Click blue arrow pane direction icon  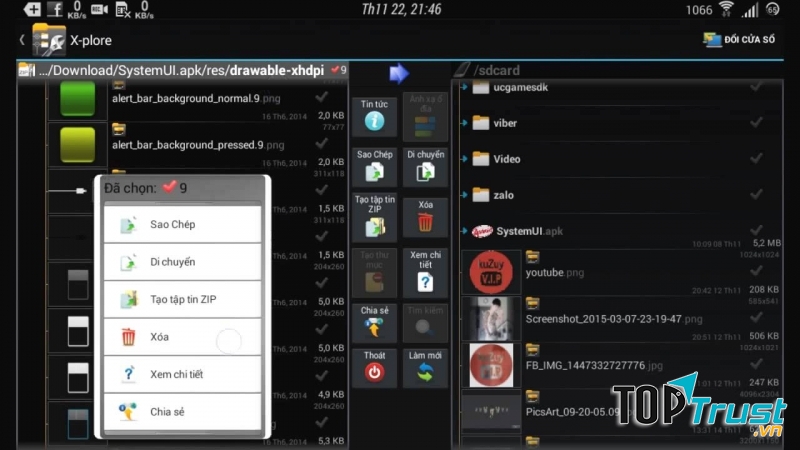398,73
